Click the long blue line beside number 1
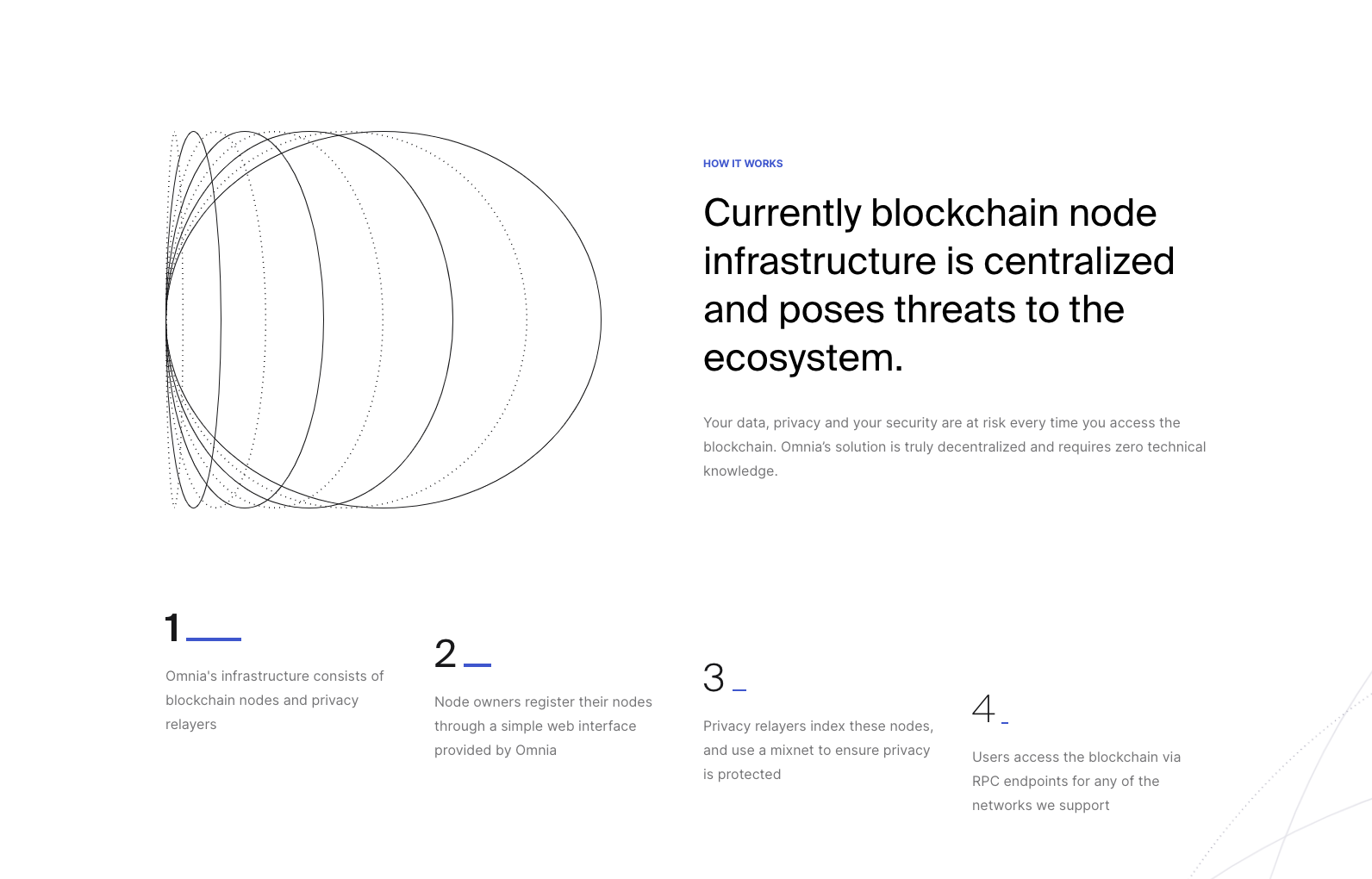This screenshot has width=1372, height=879. point(214,639)
